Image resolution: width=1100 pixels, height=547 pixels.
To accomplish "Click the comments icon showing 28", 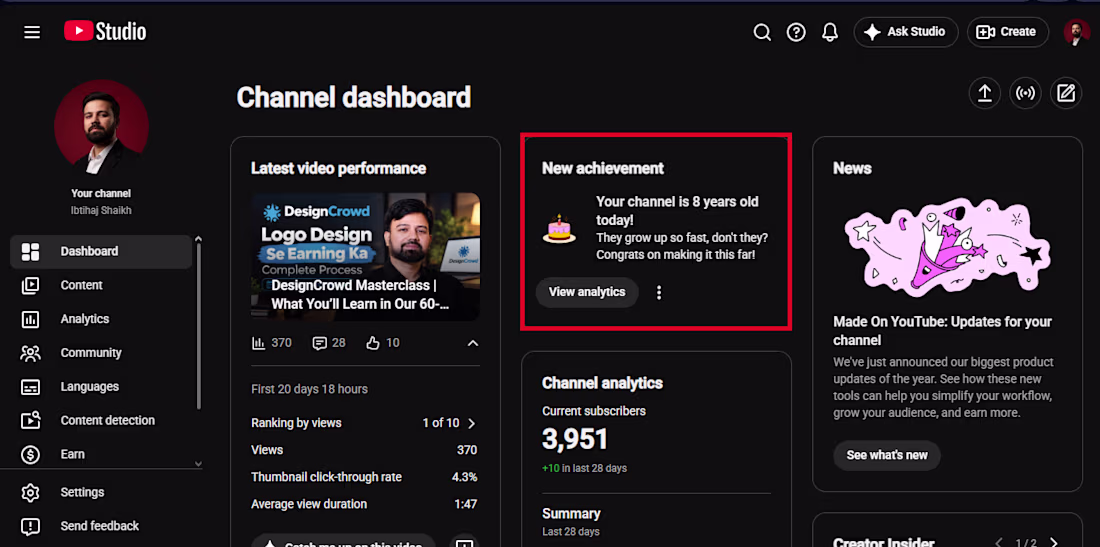I will pyautogui.click(x=320, y=343).
